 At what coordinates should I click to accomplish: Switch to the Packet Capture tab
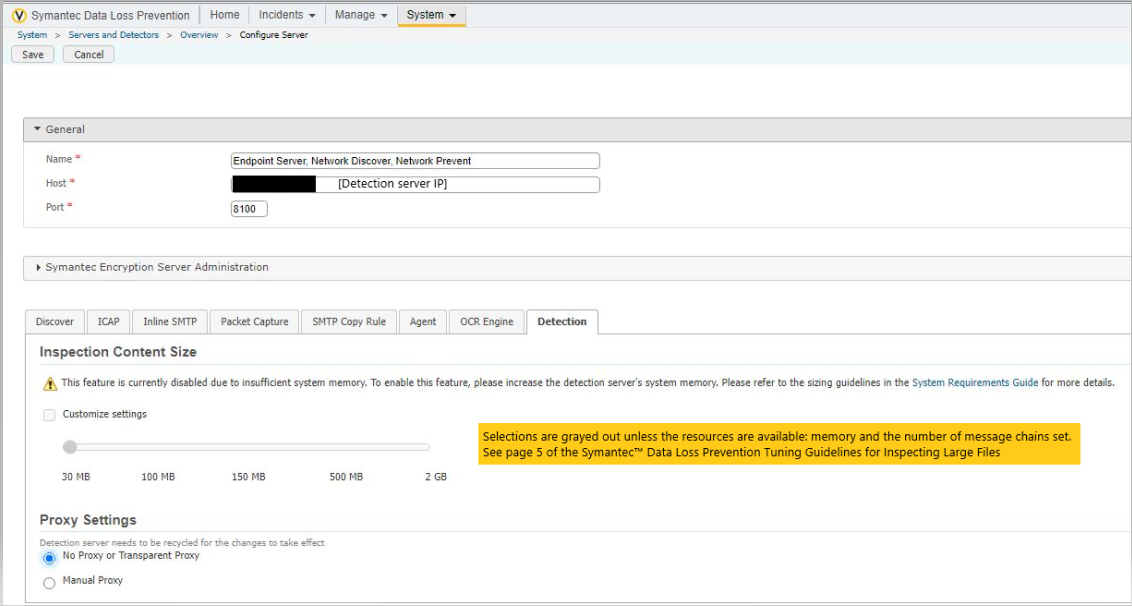point(254,322)
